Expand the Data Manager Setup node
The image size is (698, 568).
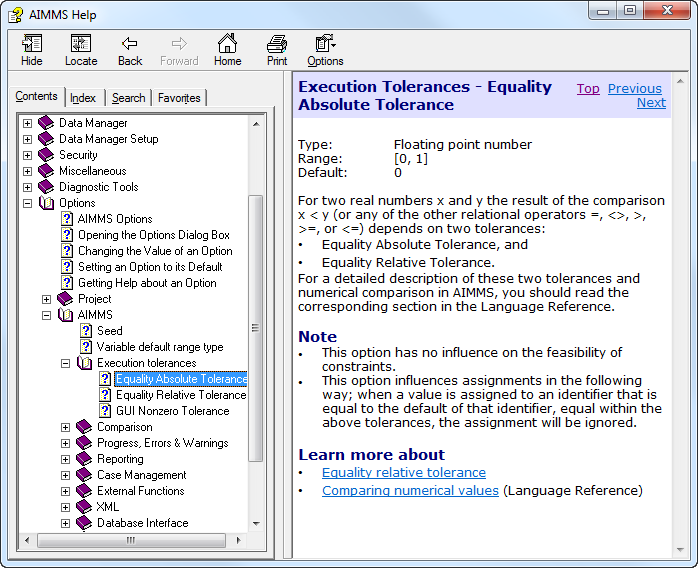[28, 139]
